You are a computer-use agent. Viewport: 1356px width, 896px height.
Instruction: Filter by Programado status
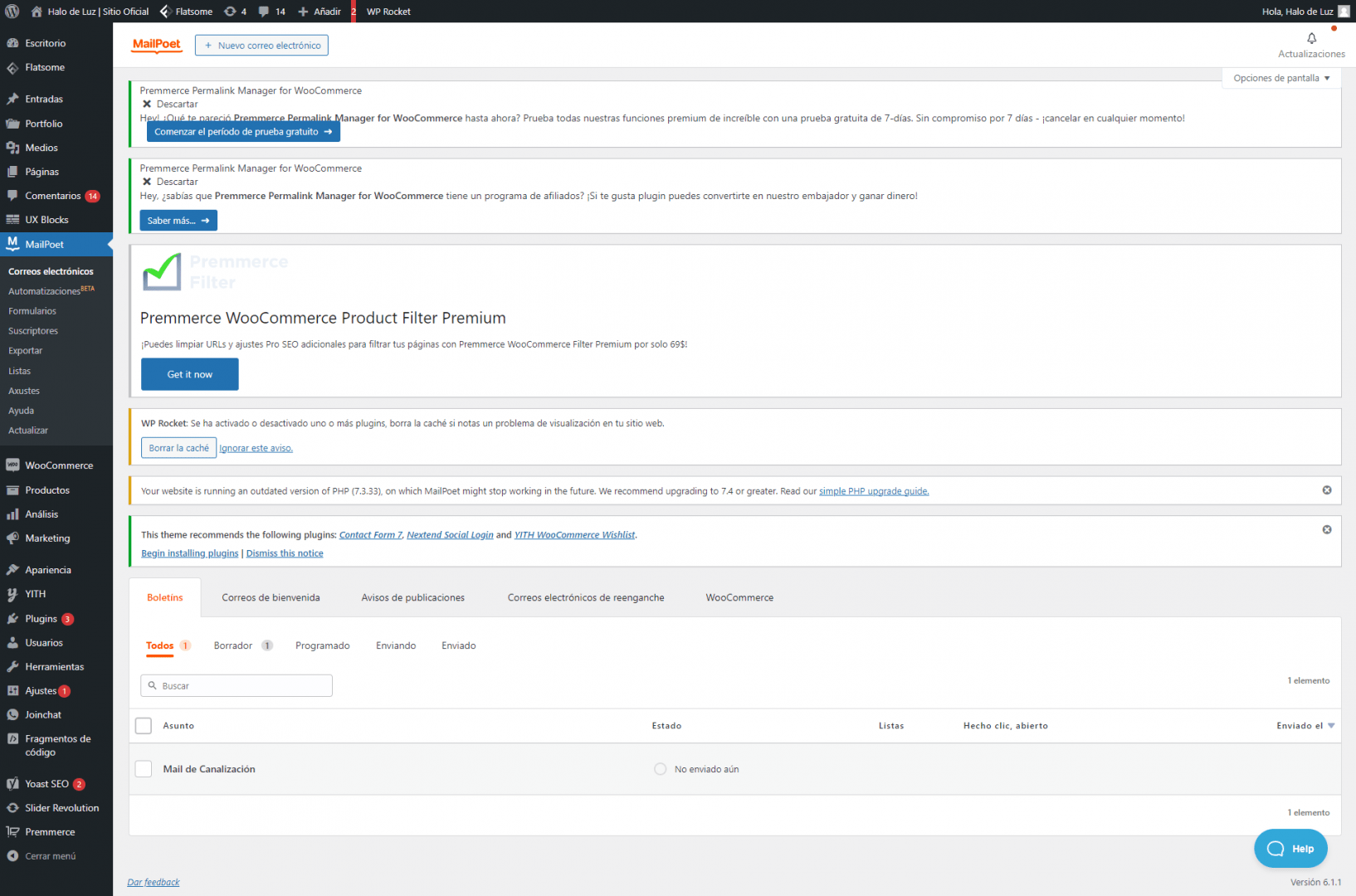323,645
